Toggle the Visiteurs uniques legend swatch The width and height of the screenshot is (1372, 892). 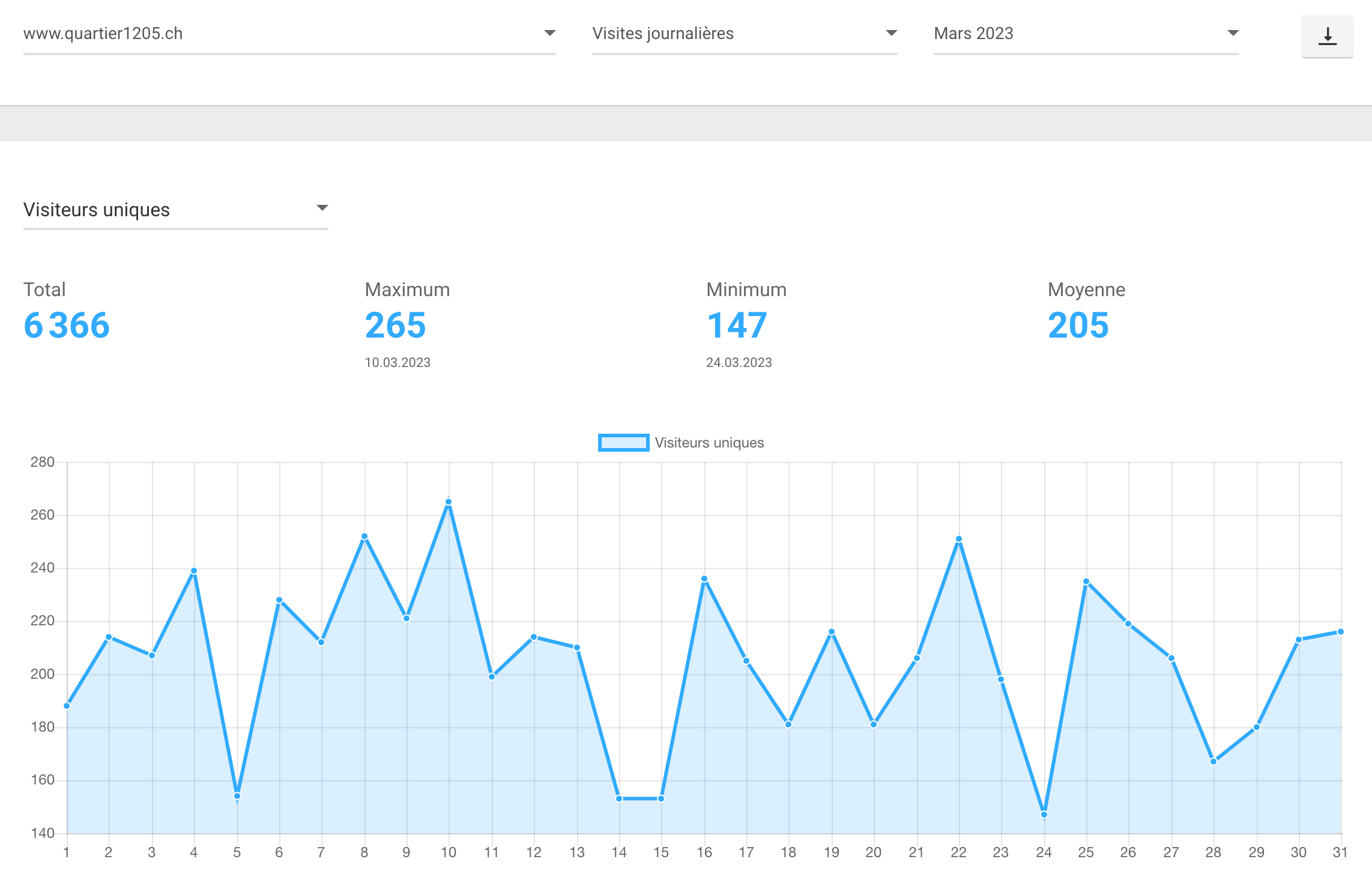coord(623,443)
